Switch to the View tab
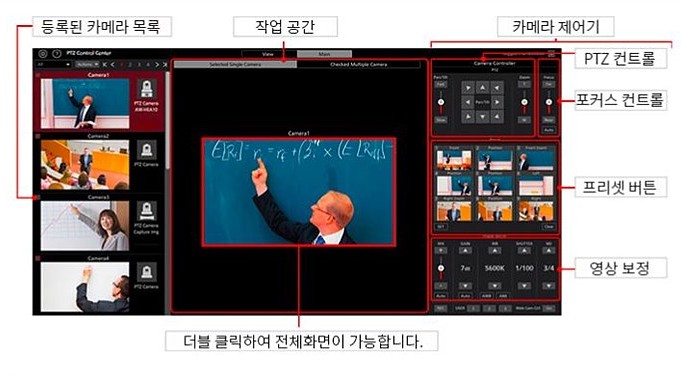This screenshot has height=375, width=681. pos(269,54)
